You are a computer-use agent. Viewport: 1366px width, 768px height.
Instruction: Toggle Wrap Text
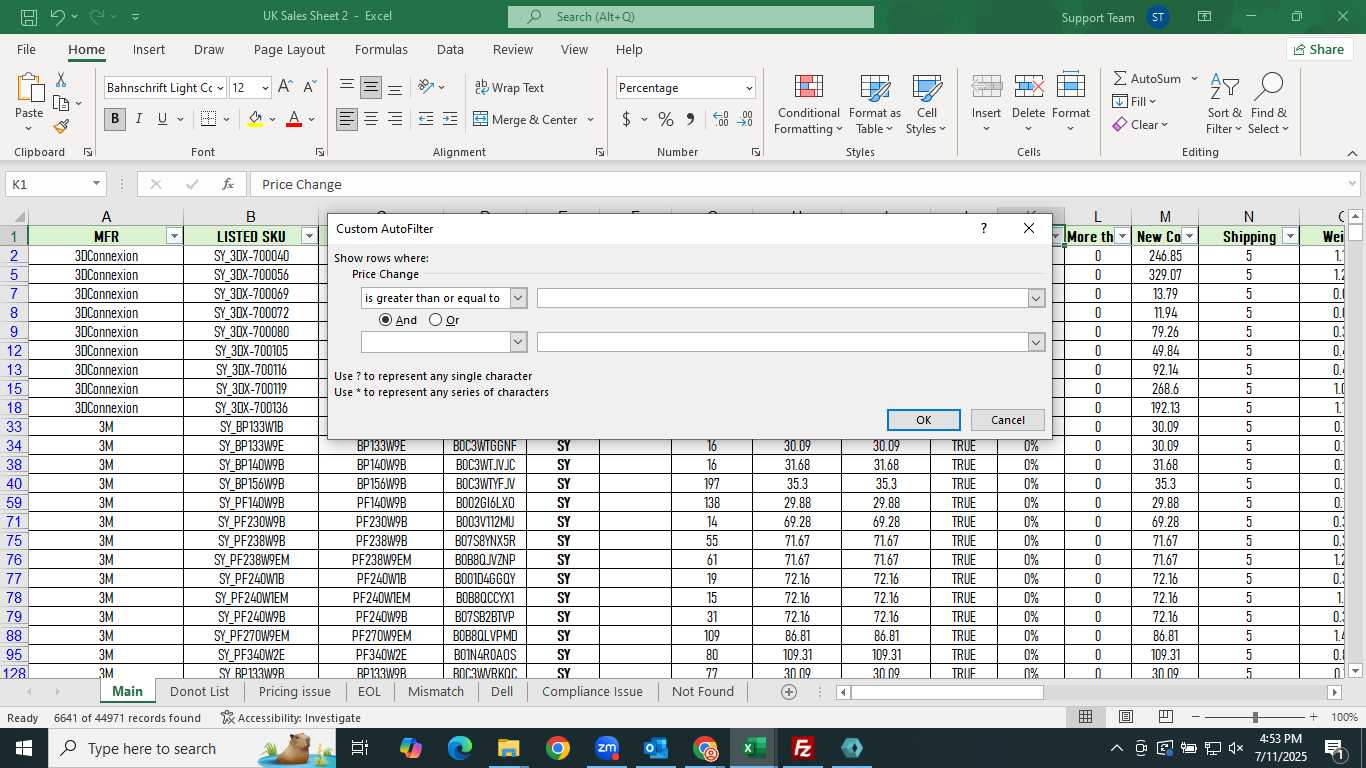509,87
